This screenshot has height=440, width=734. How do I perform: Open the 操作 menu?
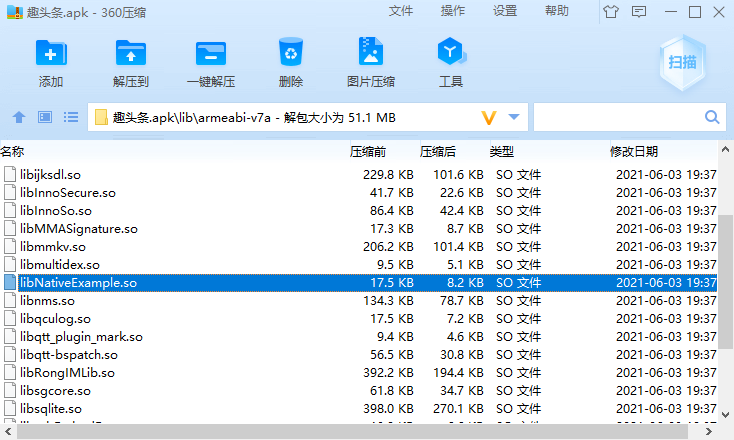pos(453,11)
